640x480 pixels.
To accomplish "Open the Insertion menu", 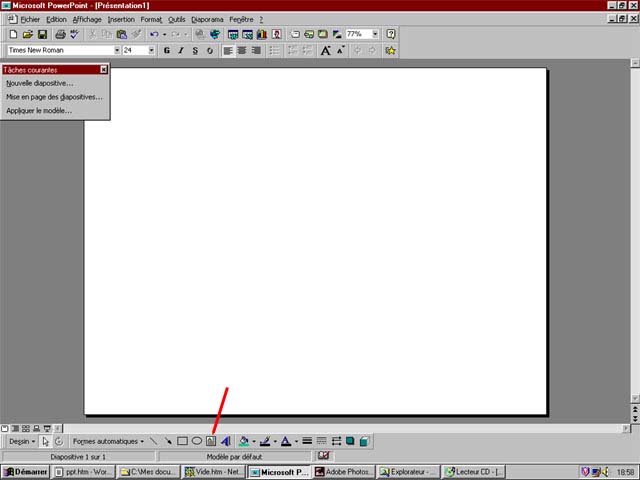I will [x=120, y=19].
